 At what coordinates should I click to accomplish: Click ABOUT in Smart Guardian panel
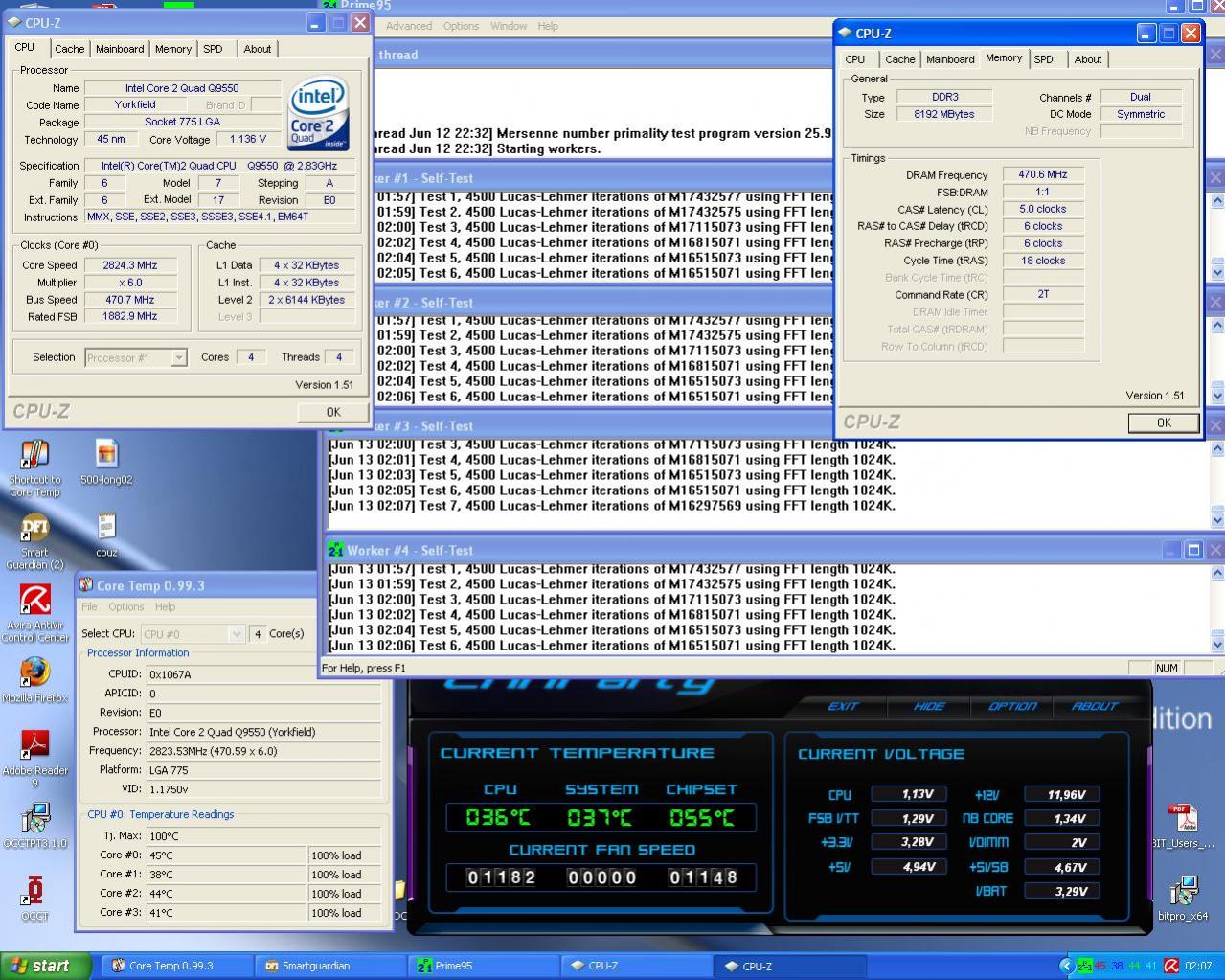[x=1095, y=706]
